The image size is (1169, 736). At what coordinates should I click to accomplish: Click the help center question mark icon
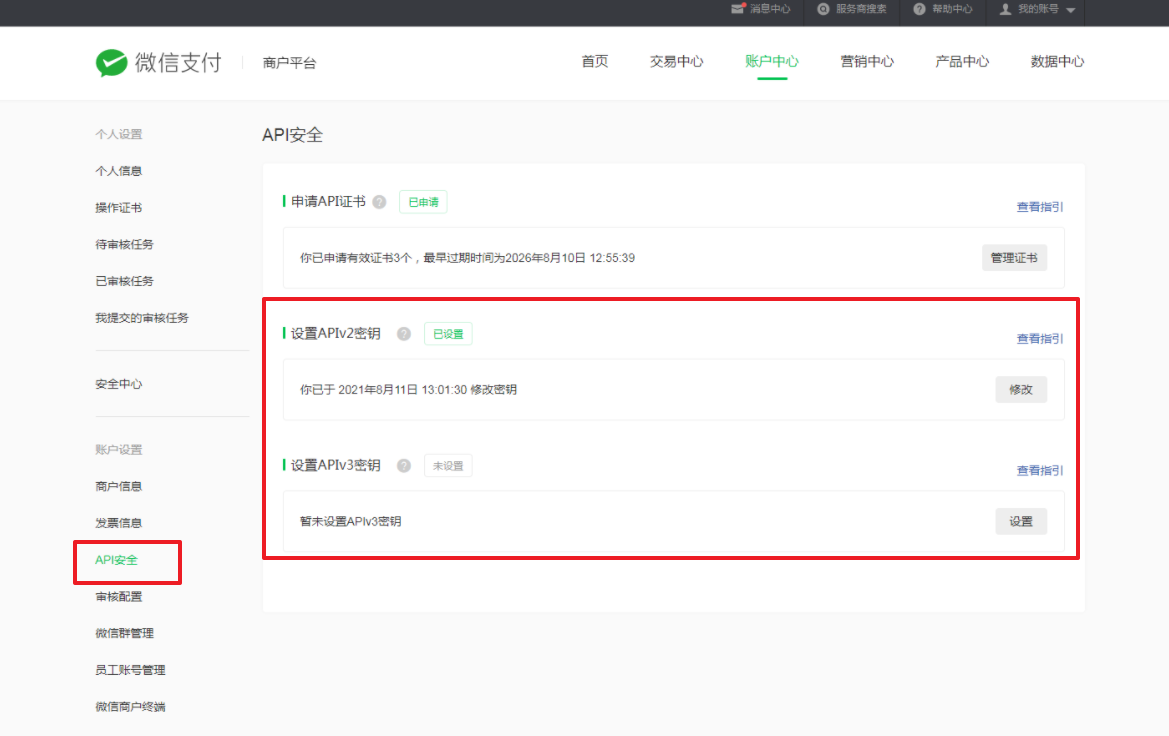click(919, 9)
